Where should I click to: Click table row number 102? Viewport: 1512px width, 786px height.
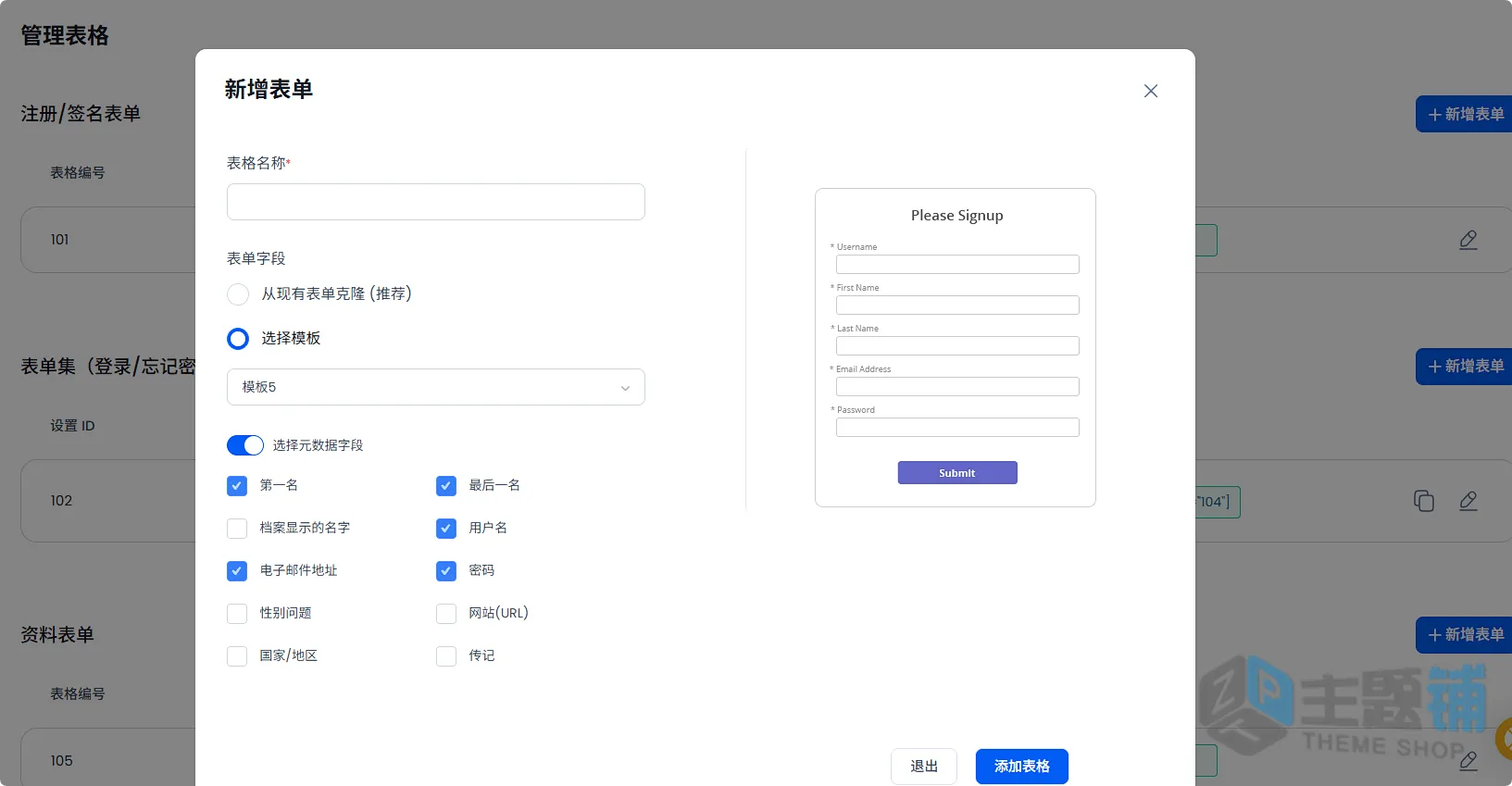(x=61, y=501)
